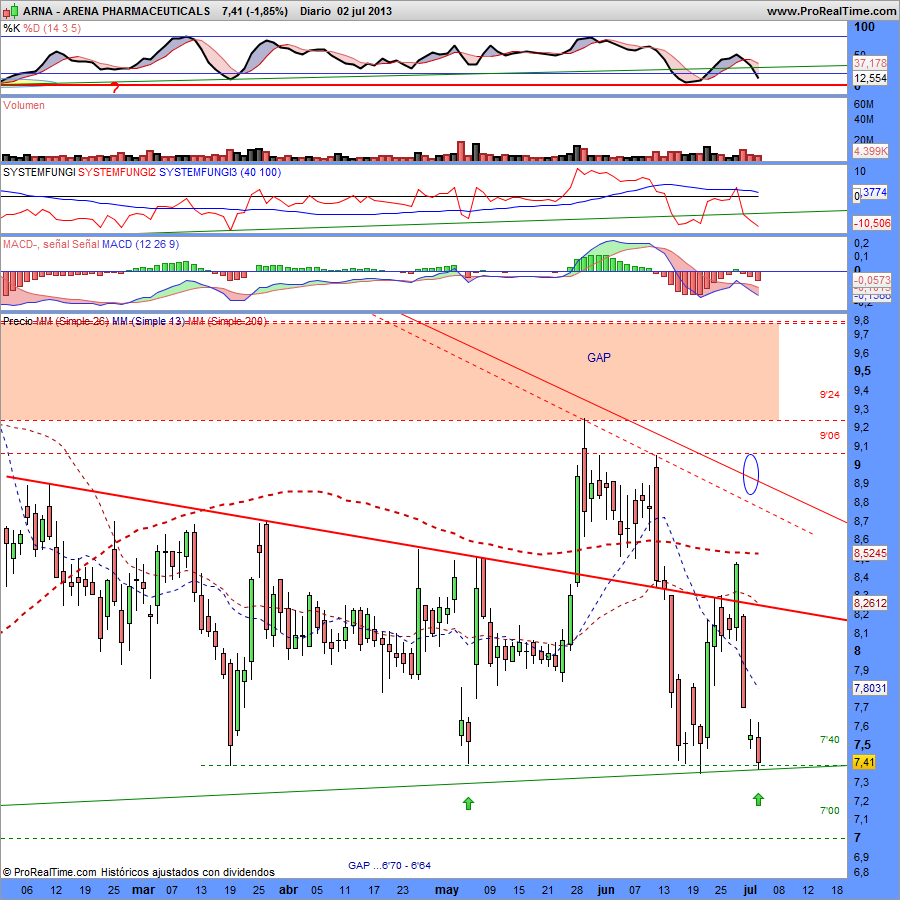Click the 8,5245 moving average price tag
The height and width of the screenshot is (900, 900).
(870, 553)
